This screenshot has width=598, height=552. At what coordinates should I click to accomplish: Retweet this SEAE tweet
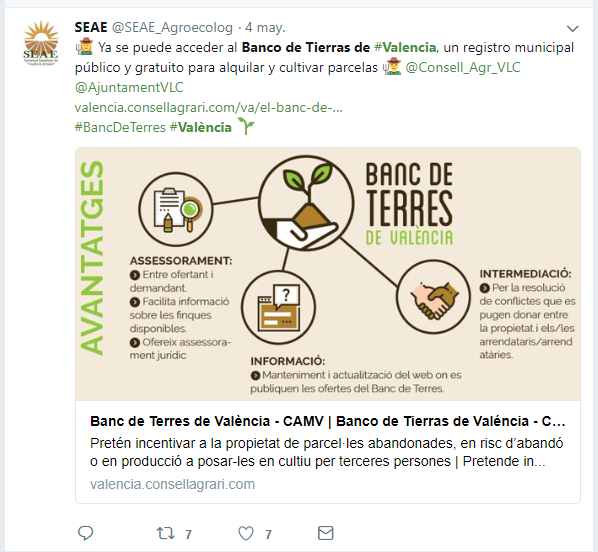[x=166, y=533]
